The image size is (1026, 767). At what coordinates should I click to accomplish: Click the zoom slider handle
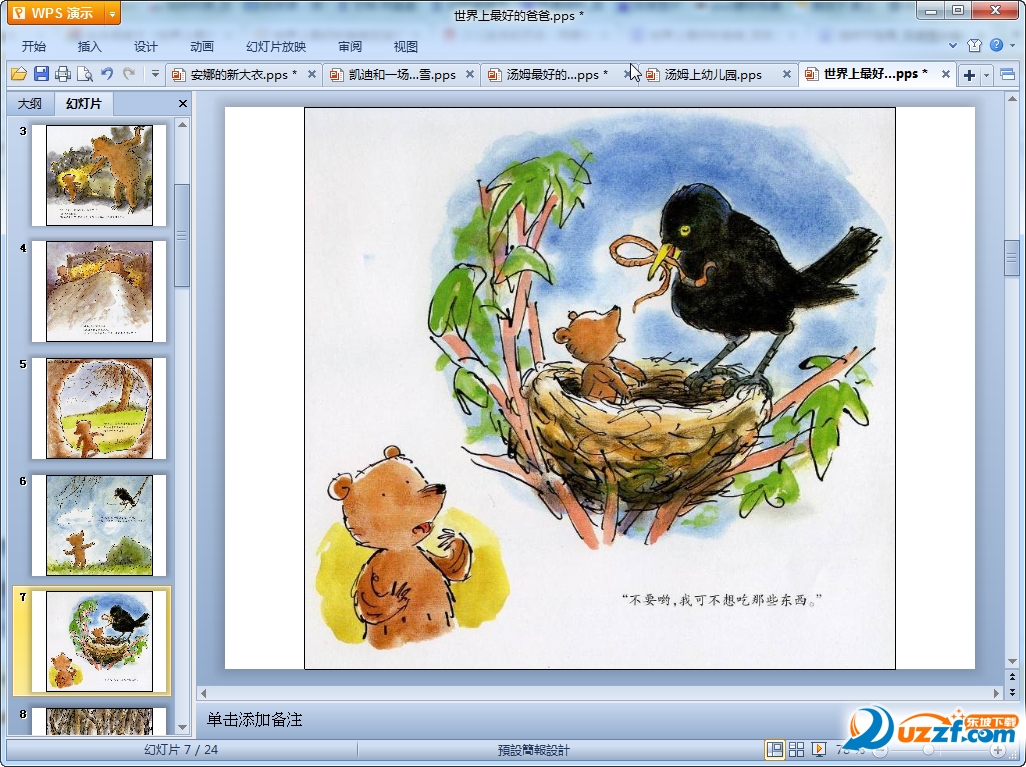tap(927, 750)
